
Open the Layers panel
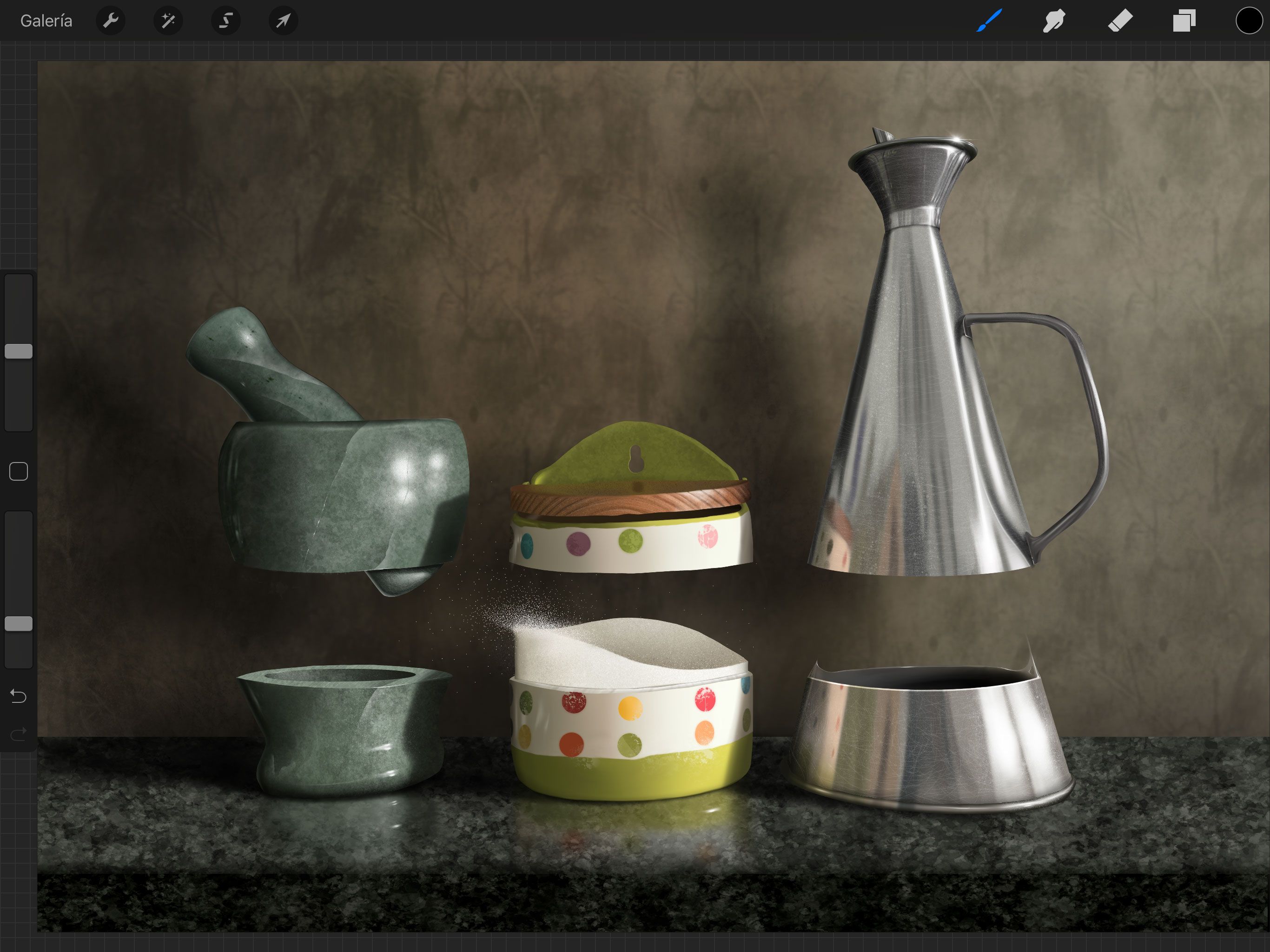point(1184,21)
